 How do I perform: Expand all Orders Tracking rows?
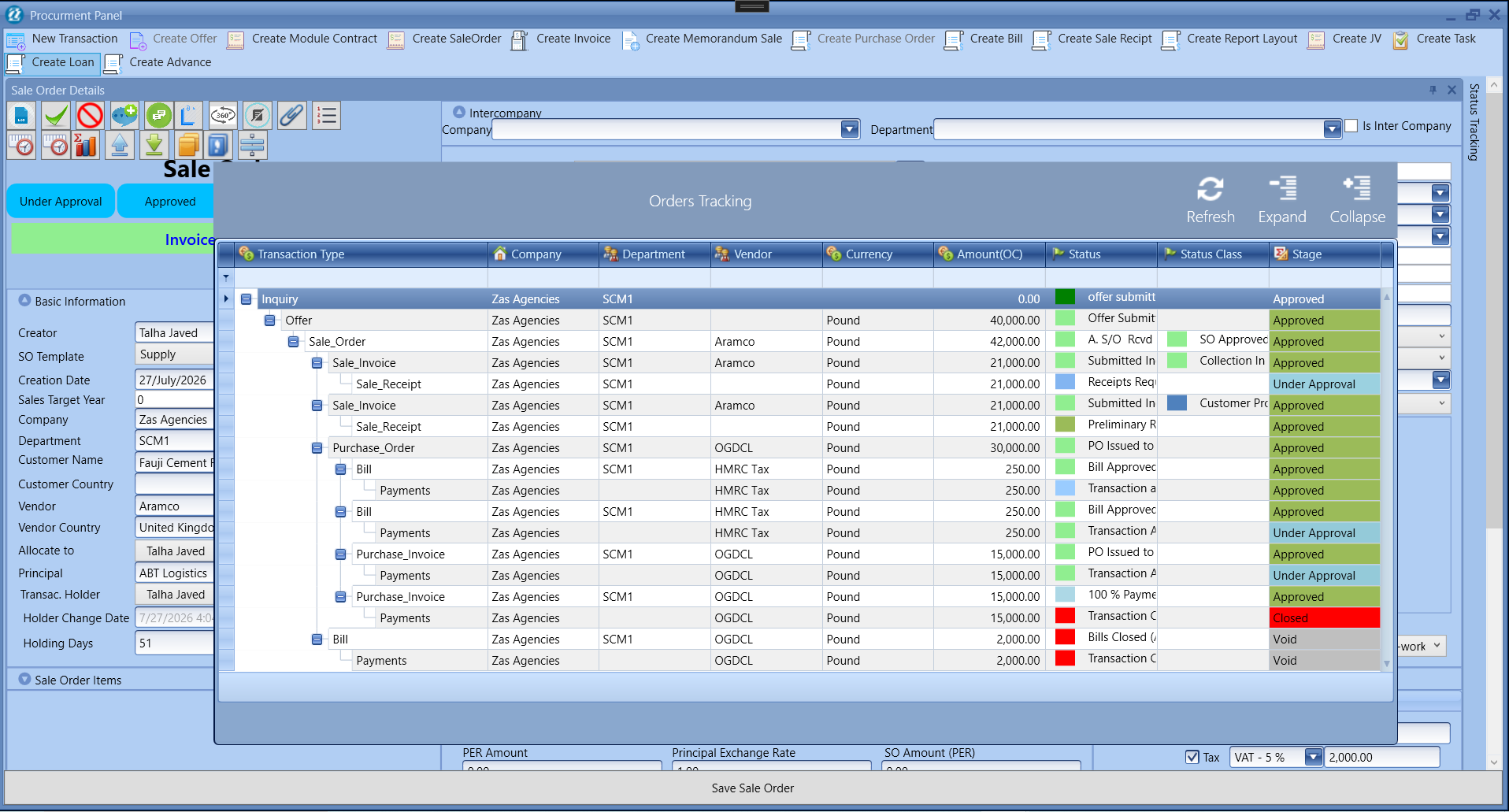(1282, 201)
